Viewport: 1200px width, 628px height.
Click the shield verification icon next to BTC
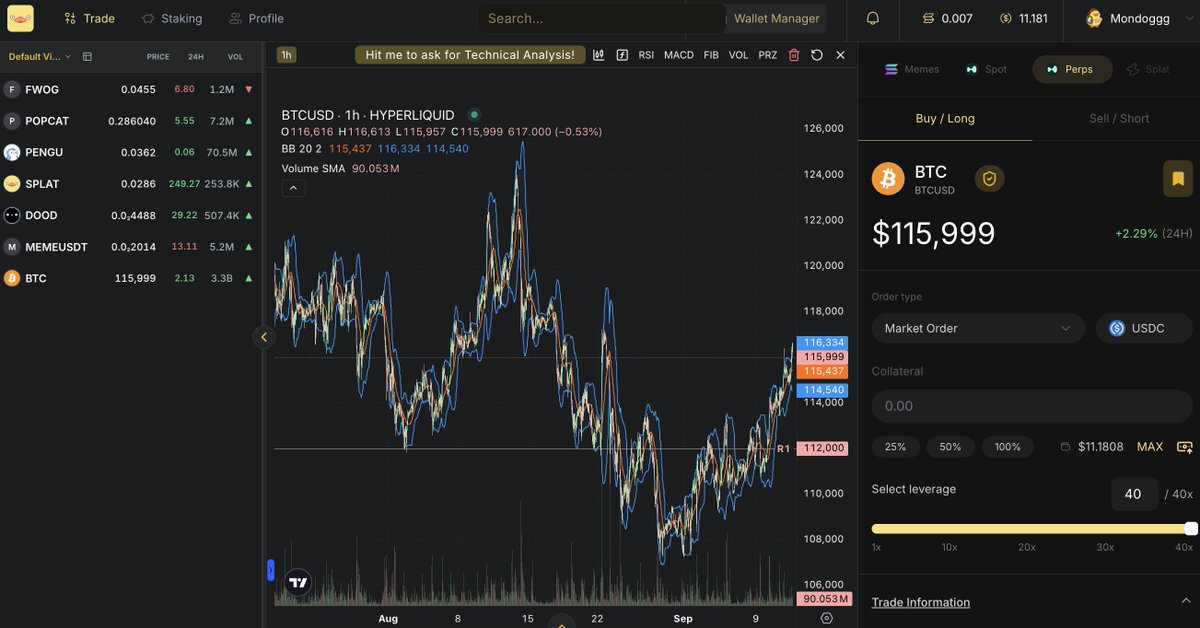point(989,178)
